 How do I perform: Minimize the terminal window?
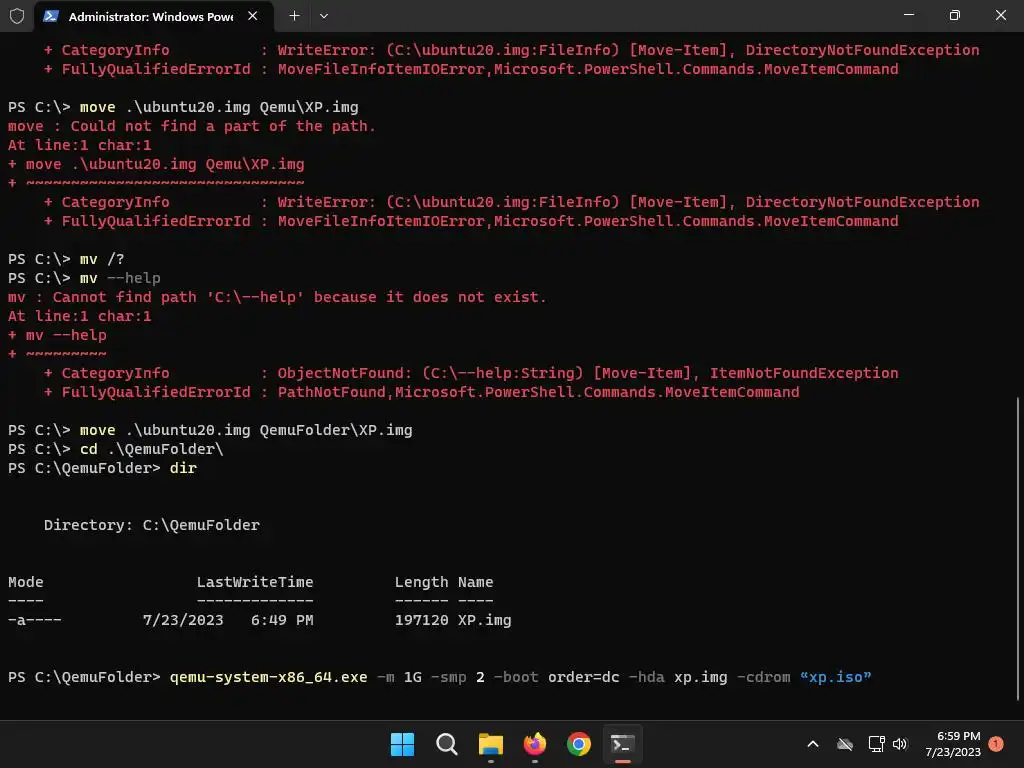(908, 15)
